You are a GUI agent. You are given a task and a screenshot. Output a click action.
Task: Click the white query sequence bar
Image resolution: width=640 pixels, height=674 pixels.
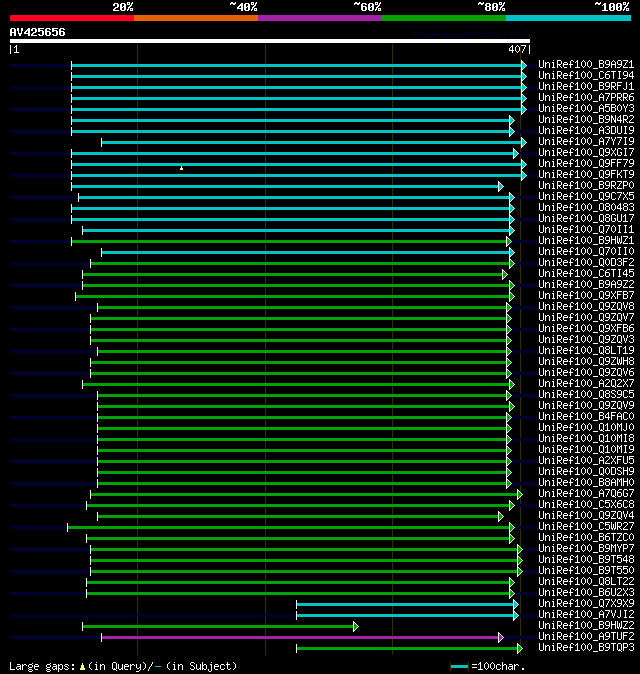270,41
